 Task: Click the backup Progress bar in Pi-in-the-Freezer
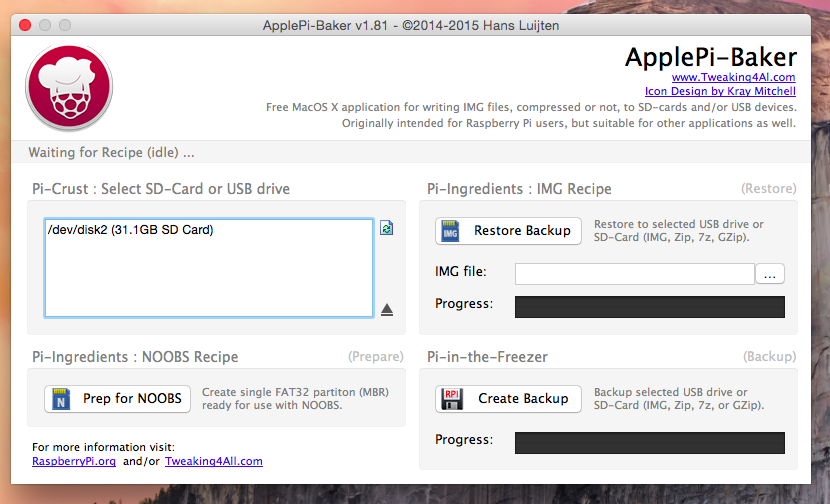point(649,443)
